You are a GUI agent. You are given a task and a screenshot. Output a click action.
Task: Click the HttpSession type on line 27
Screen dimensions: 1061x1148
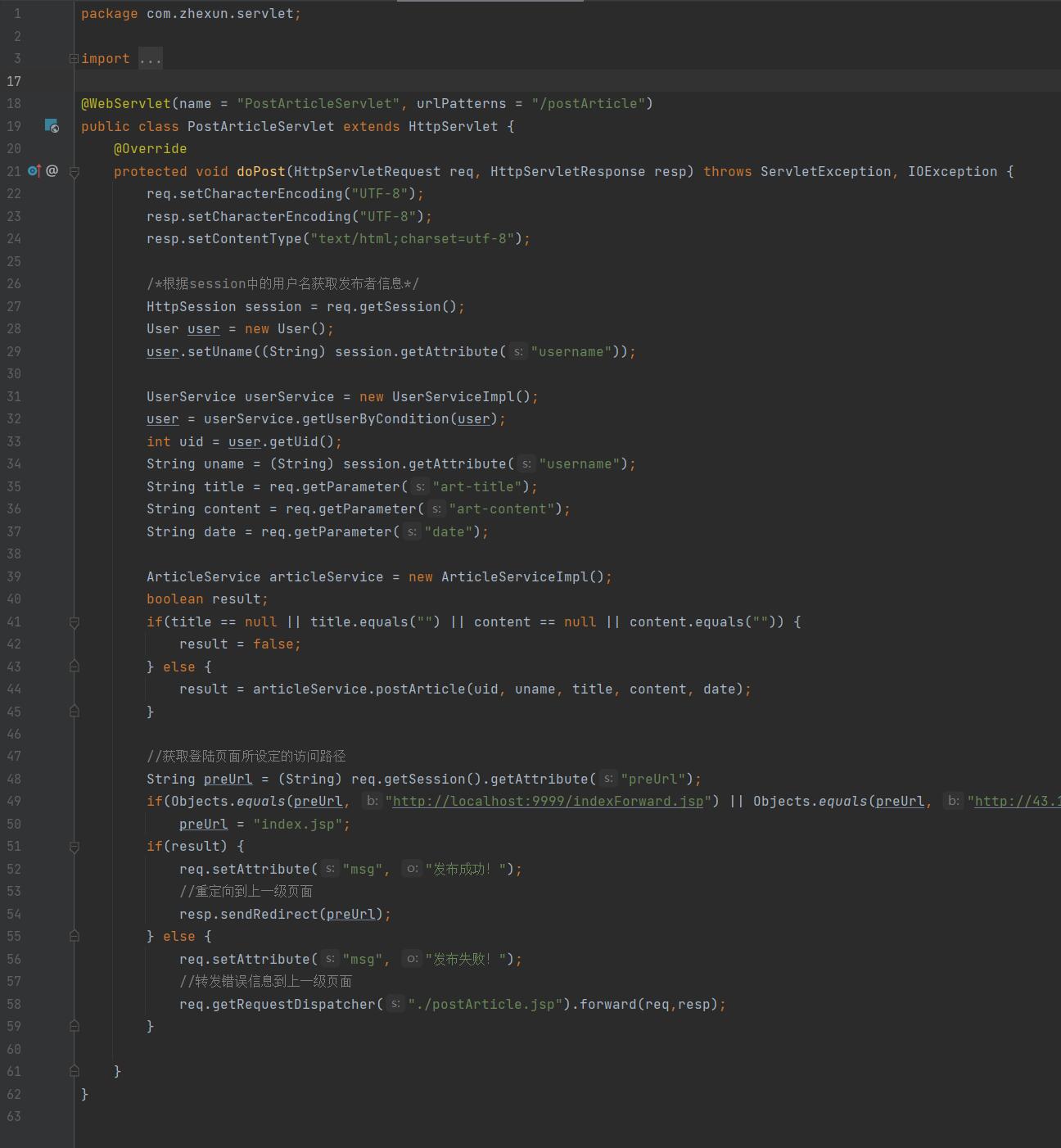click(x=192, y=306)
